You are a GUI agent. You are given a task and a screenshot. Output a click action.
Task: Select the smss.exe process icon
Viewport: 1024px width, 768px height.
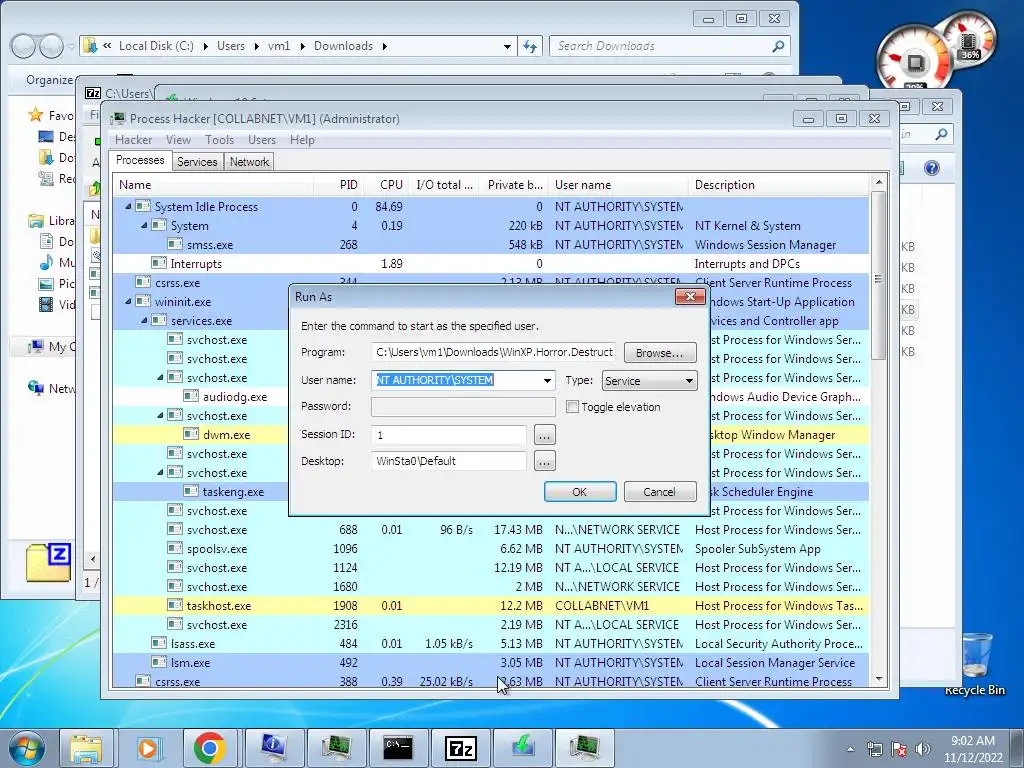click(x=174, y=244)
